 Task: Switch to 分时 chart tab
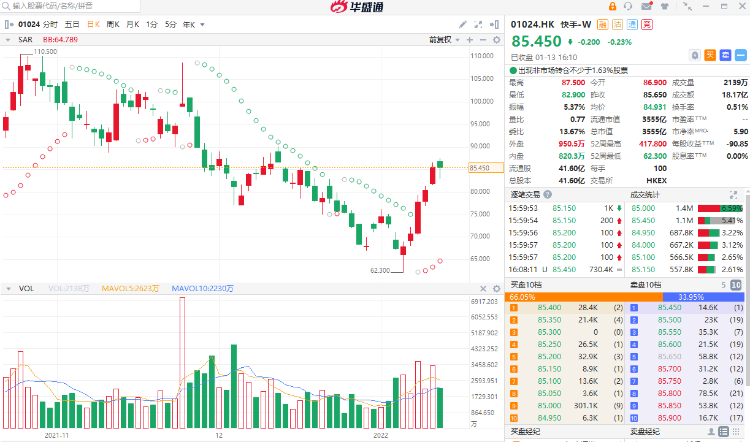pyautogui.click(x=50, y=24)
